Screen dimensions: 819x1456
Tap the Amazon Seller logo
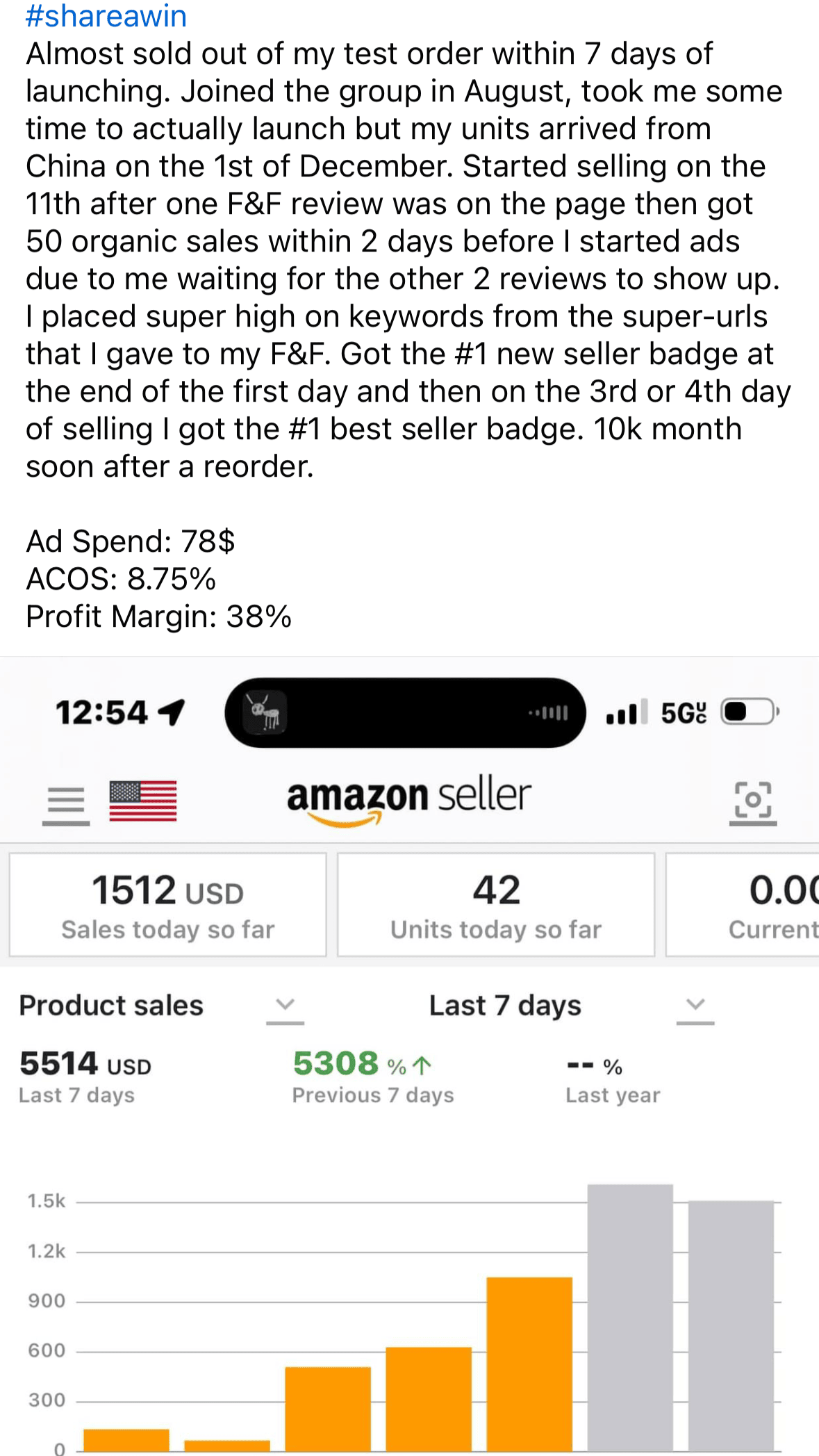point(409,799)
